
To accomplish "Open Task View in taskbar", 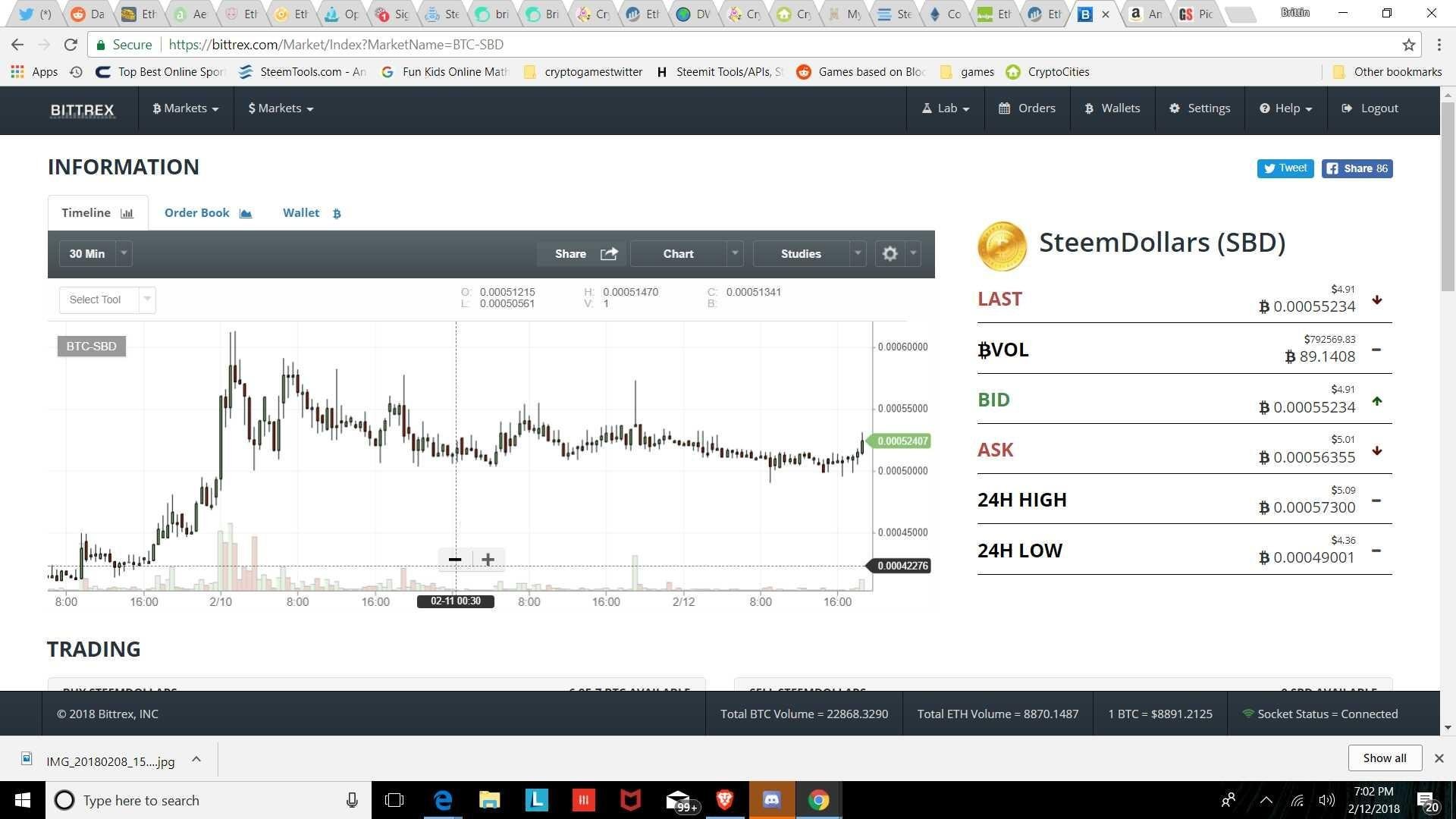I will (394, 800).
